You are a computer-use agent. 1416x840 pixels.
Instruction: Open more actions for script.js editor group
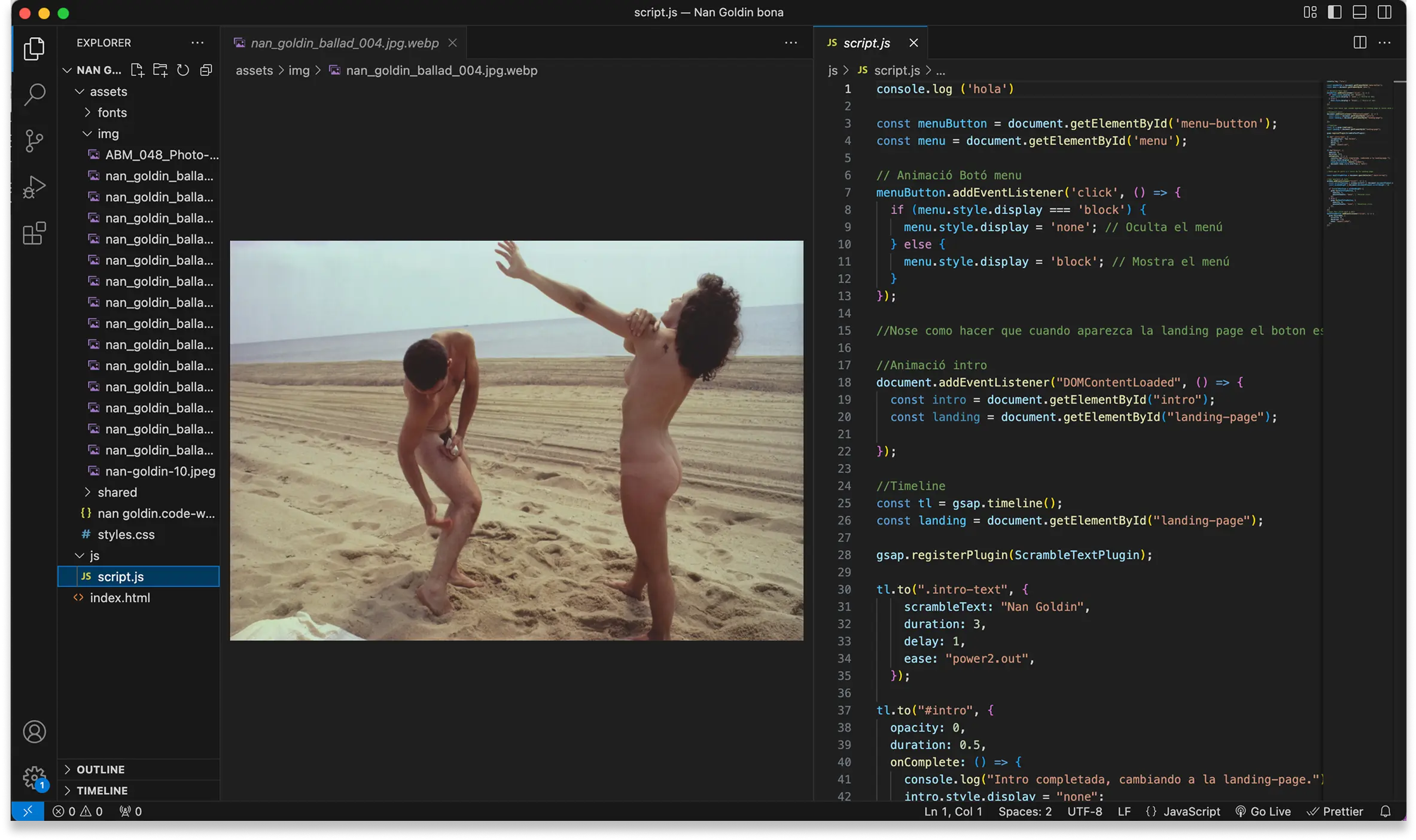coord(1384,42)
